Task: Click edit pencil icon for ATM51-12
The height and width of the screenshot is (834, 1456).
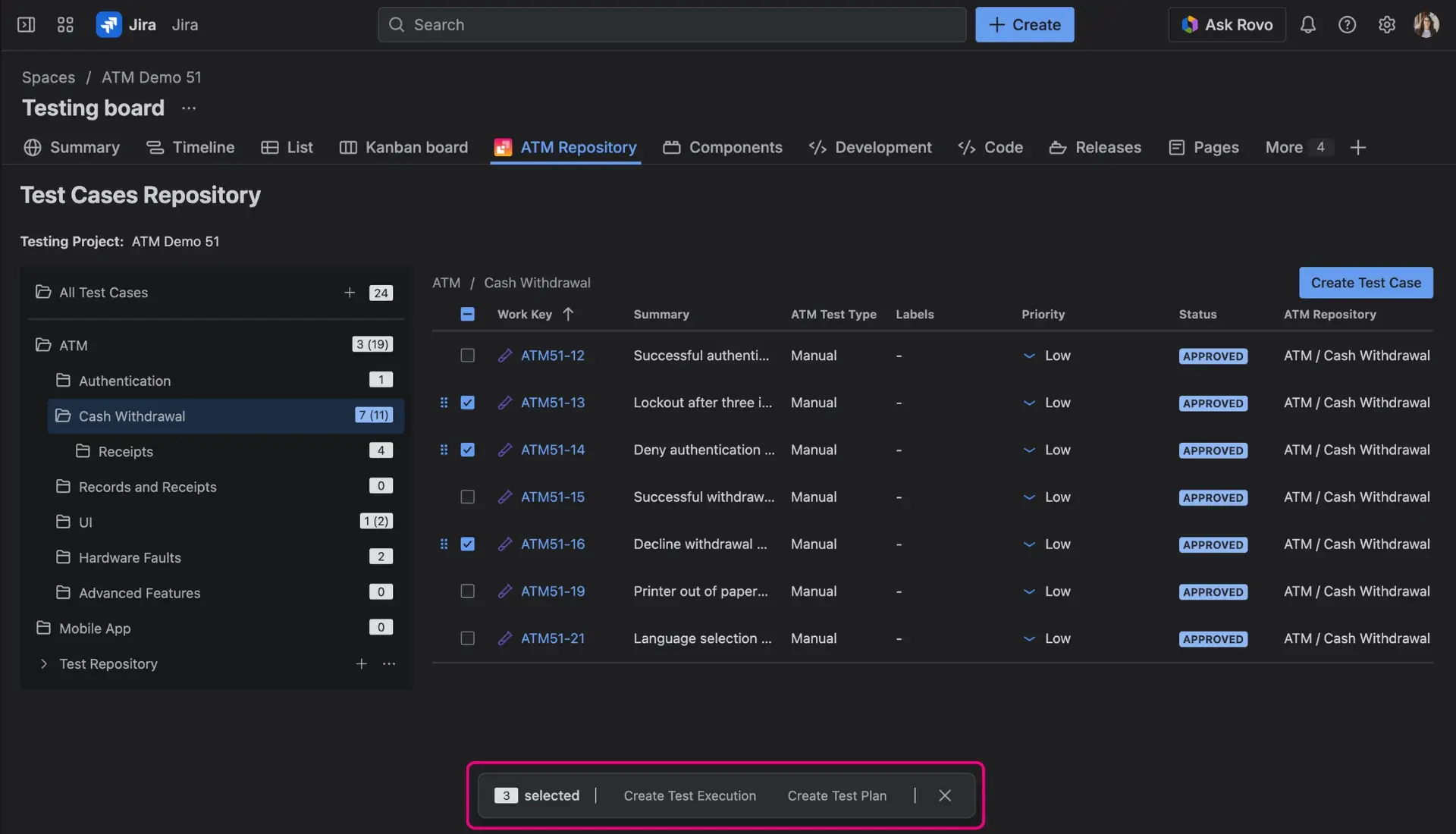Action: coord(505,356)
